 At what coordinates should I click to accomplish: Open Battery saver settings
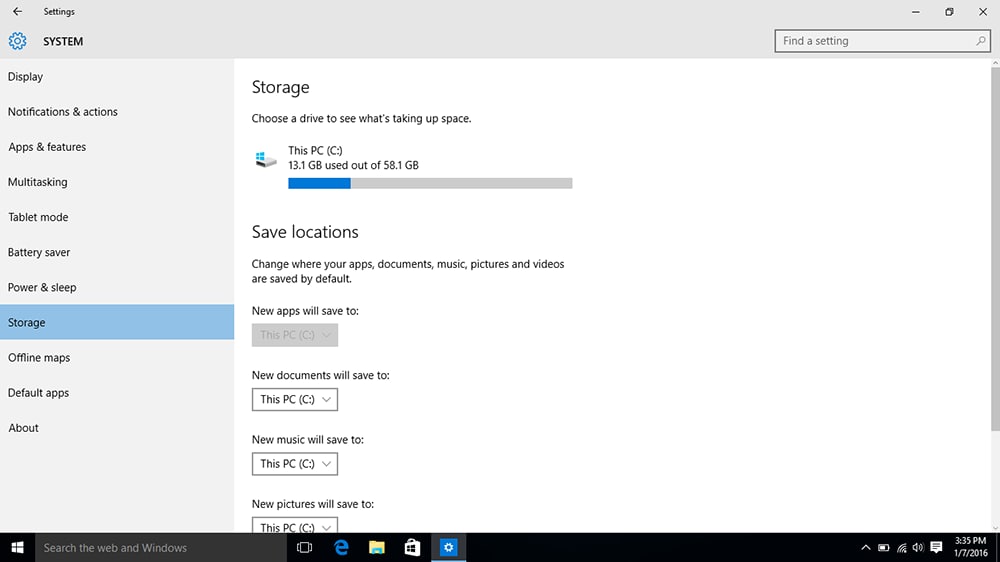pos(117,252)
